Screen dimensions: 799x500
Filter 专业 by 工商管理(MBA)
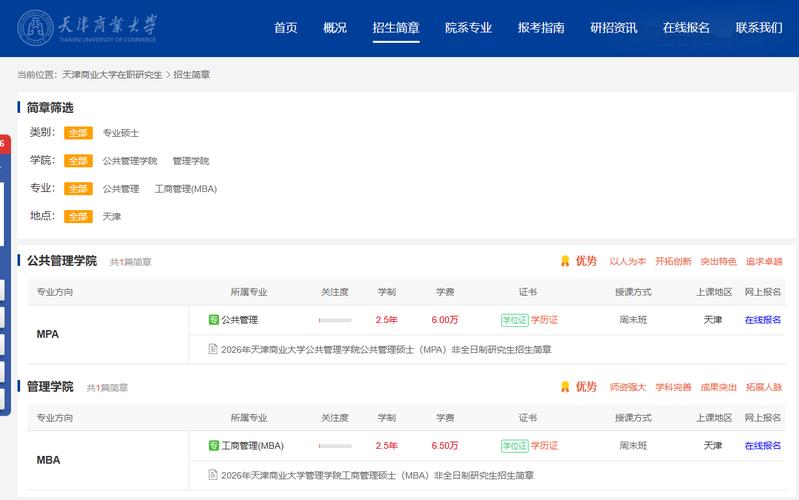point(186,189)
